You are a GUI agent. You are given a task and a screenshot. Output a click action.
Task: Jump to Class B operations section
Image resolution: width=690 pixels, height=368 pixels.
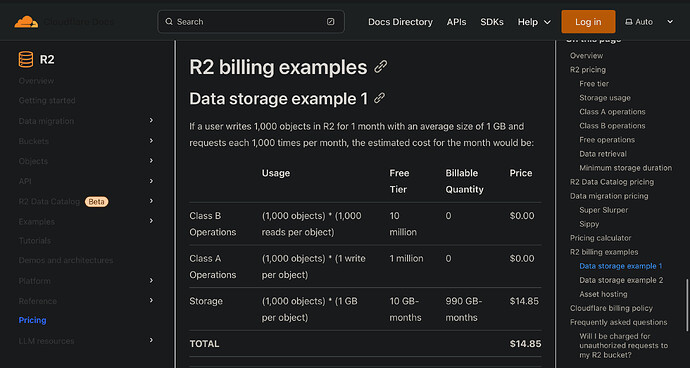coord(613,126)
